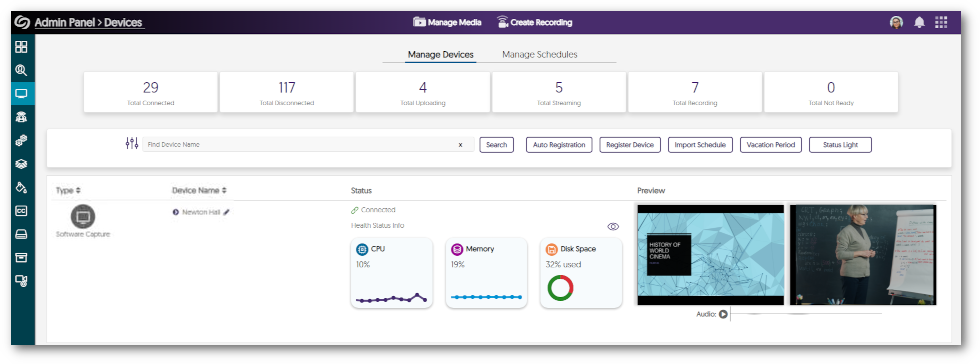
Task: Click the Auto Registration button
Action: [559, 144]
